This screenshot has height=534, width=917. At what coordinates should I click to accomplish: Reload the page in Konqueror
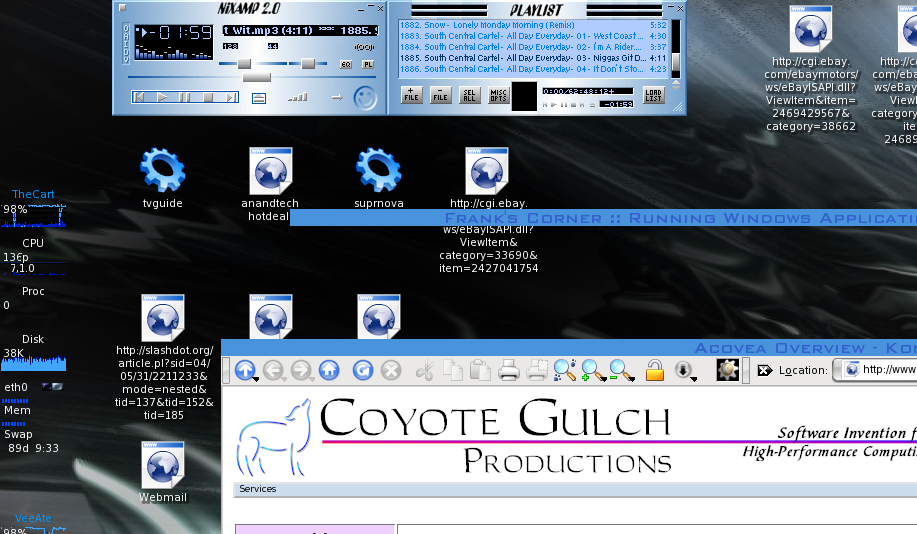click(x=363, y=370)
